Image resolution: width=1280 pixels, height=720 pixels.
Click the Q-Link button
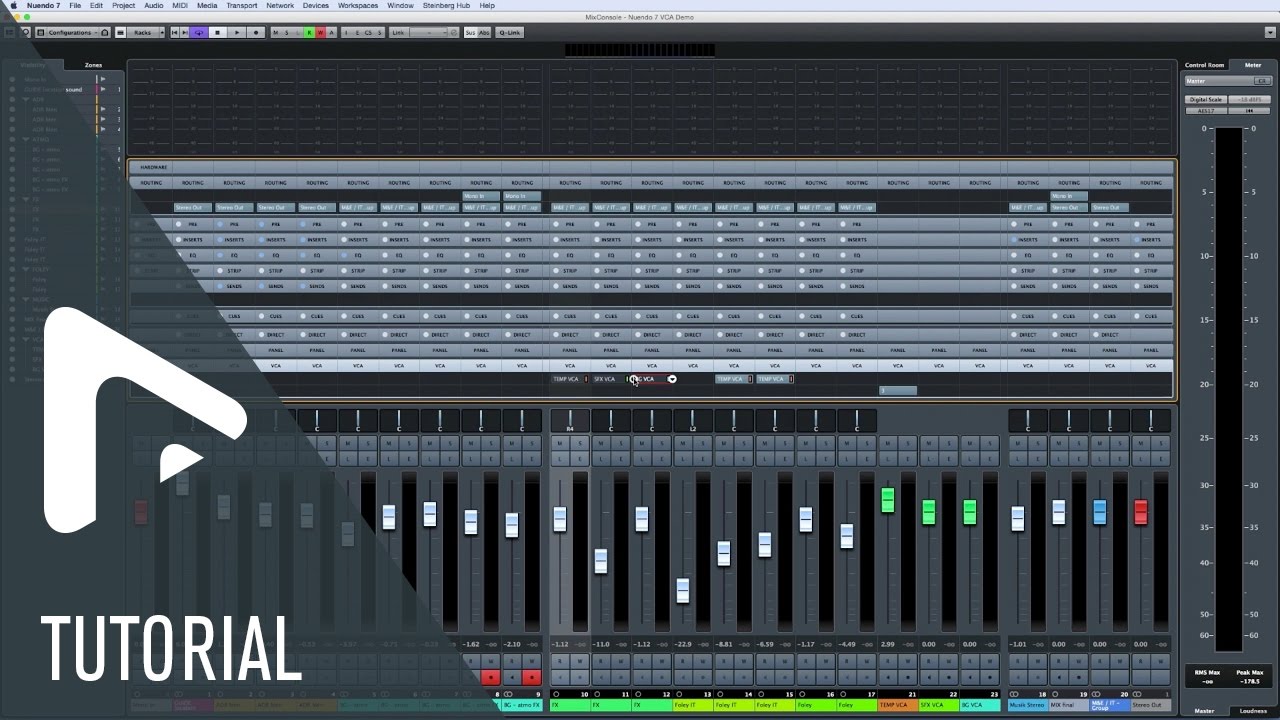(x=509, y=33)
